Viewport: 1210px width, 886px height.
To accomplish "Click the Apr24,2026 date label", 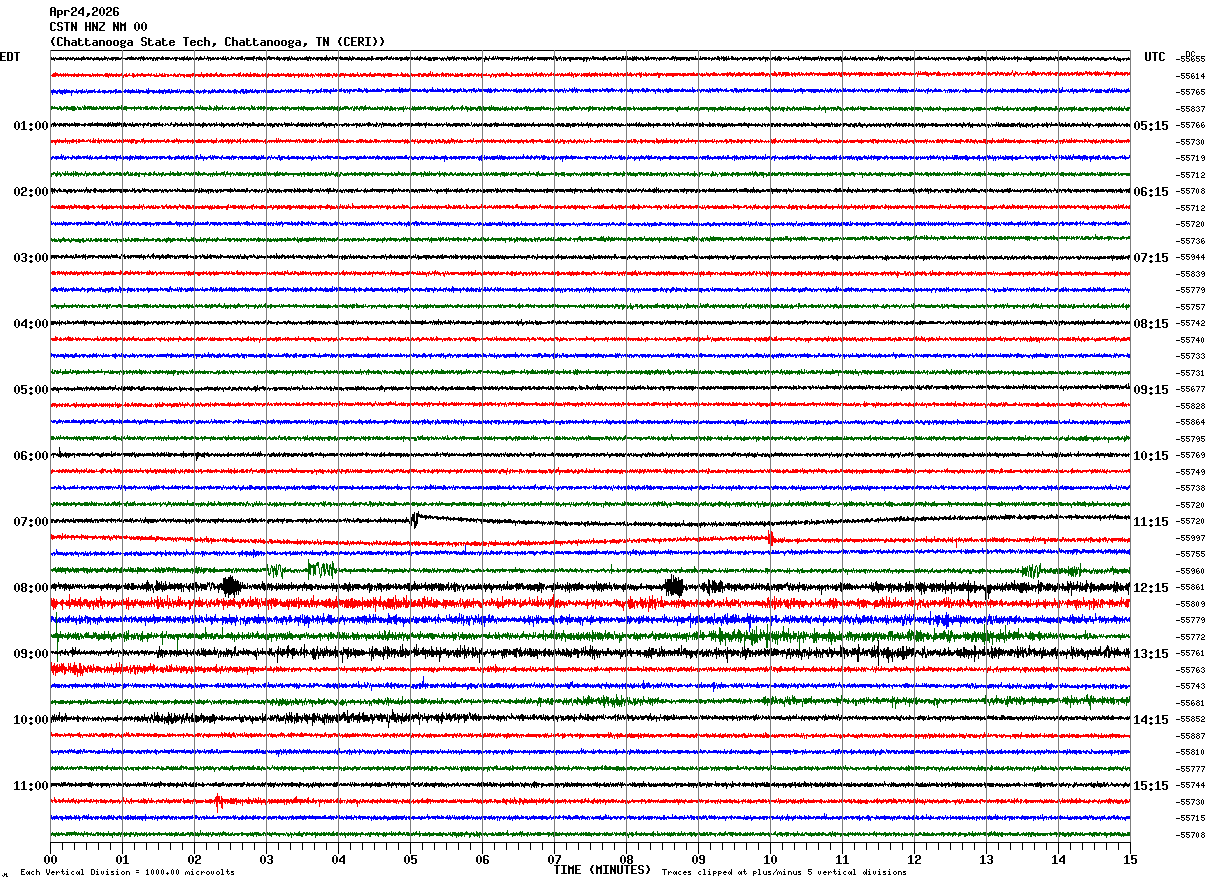I will click(x=84, y=12).
